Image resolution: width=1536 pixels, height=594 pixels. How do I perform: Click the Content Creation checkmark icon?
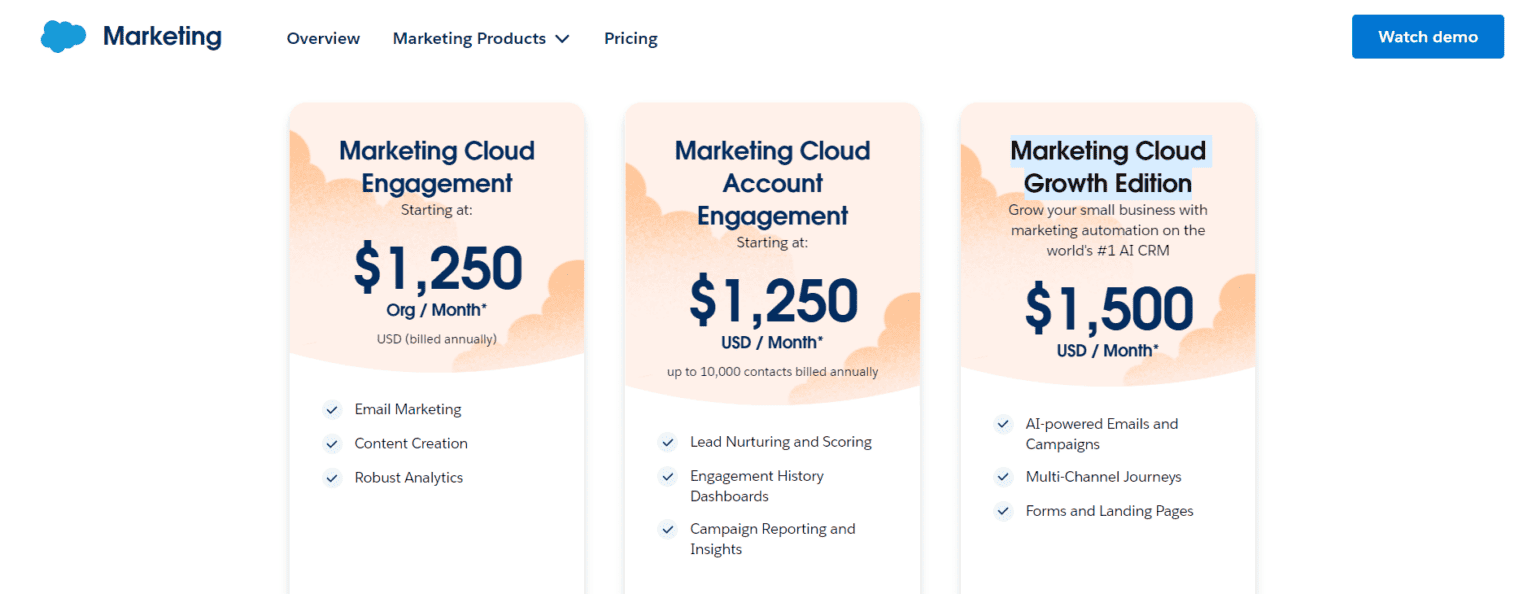click(332, 444)
